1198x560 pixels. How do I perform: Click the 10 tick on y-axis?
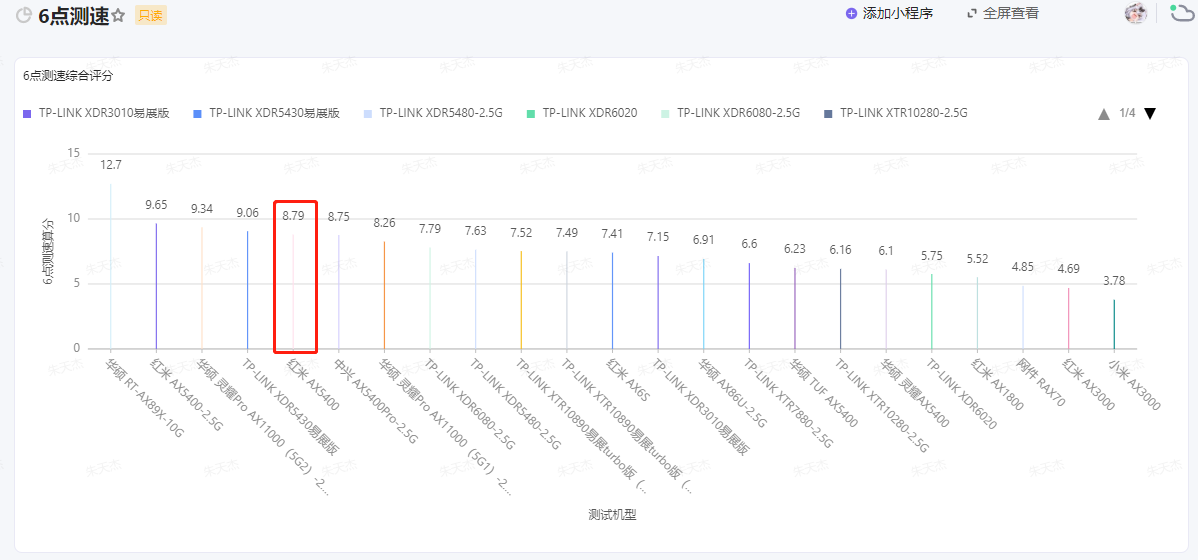[73, 218]
